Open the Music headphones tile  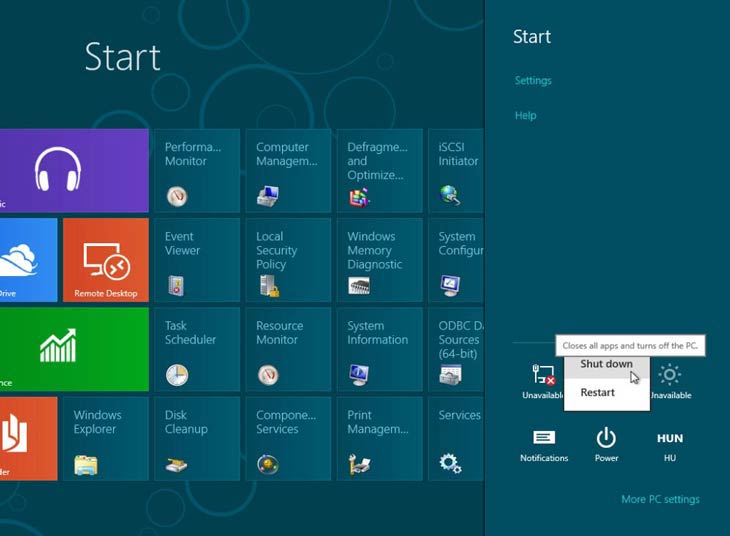pos(74,170)
